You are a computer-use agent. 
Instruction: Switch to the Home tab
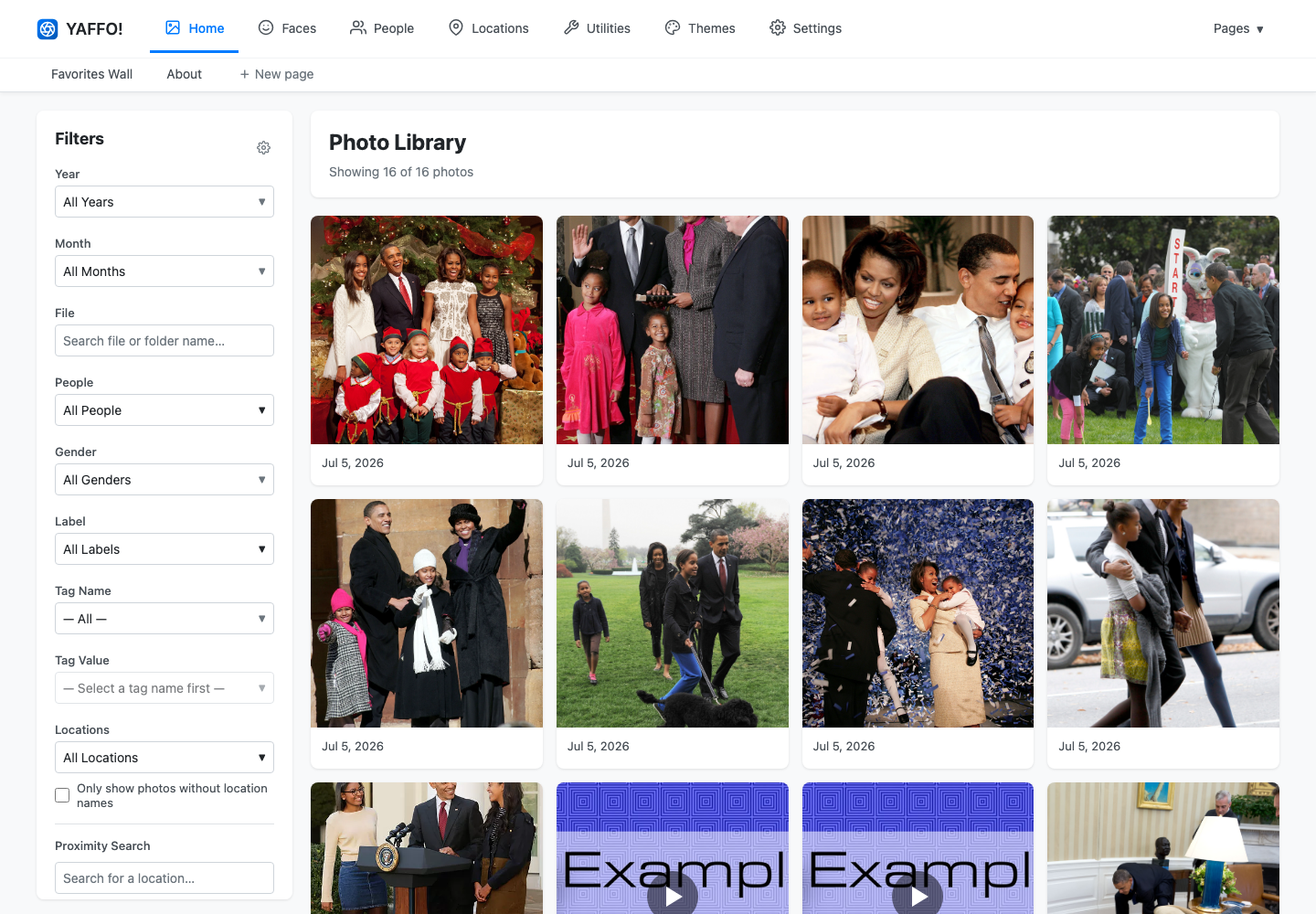pyautogui.click(x=195, y=28)
